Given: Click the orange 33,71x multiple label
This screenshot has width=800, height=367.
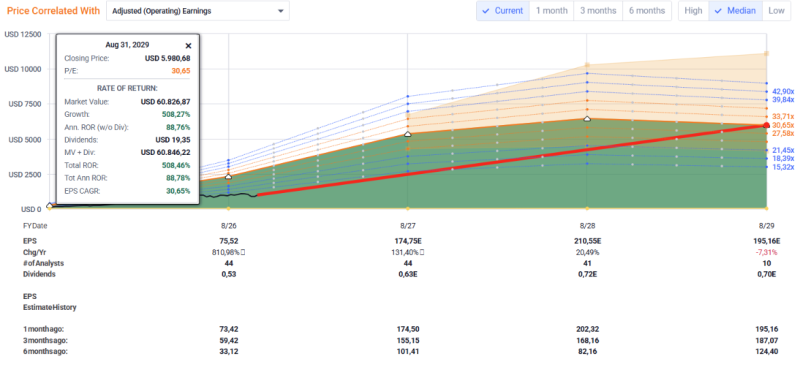Looking at the screenshot, I should pyautogui.click(x=783, y=117).
